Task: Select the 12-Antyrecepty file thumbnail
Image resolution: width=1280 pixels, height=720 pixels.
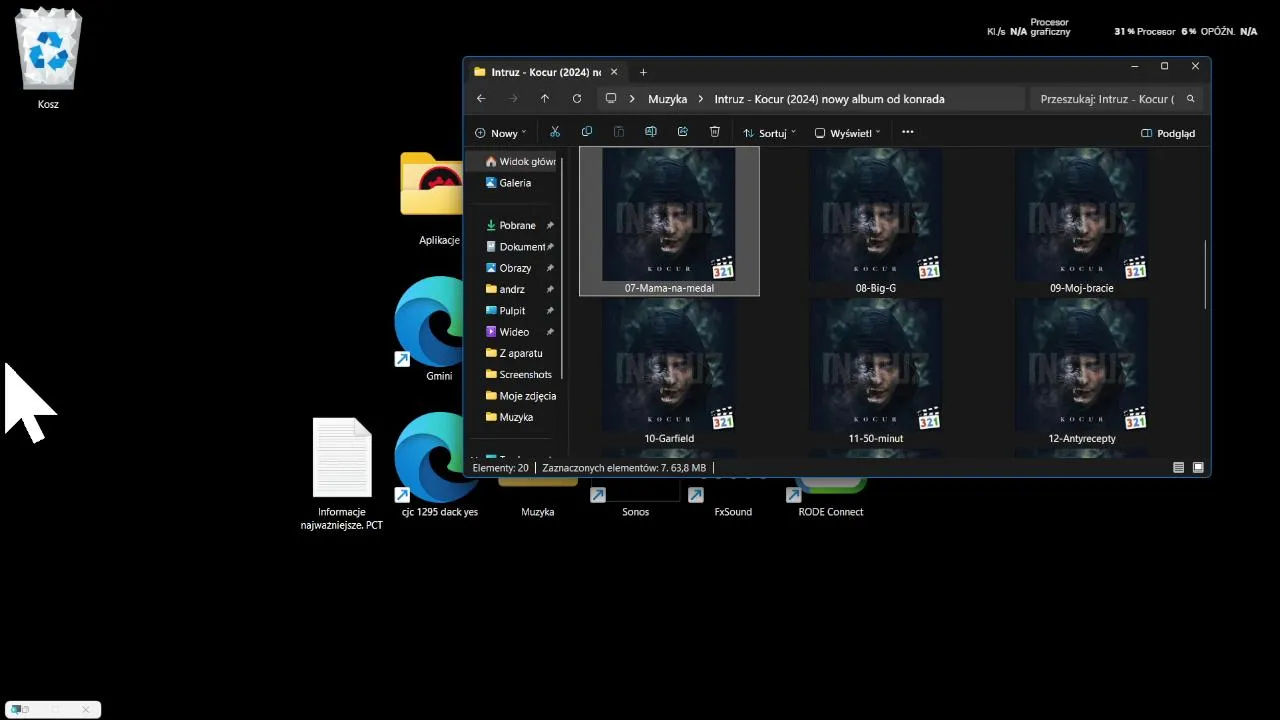Action: tap(1081, 371)
